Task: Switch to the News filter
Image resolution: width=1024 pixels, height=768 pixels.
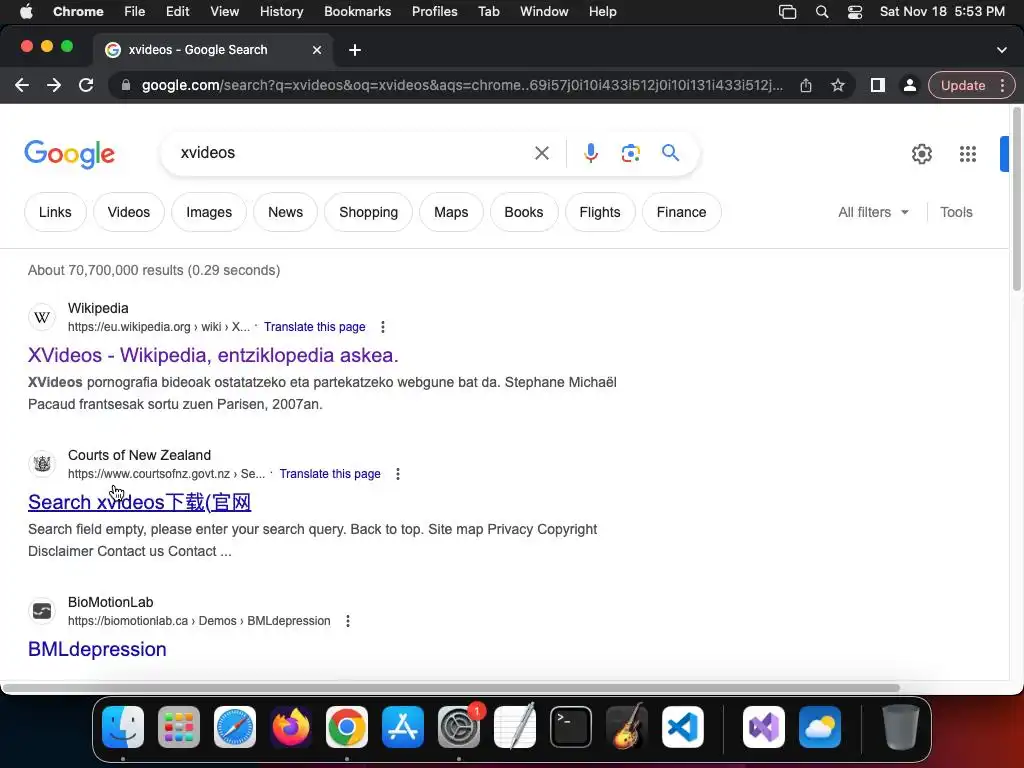Action: (x=285, y=212)
